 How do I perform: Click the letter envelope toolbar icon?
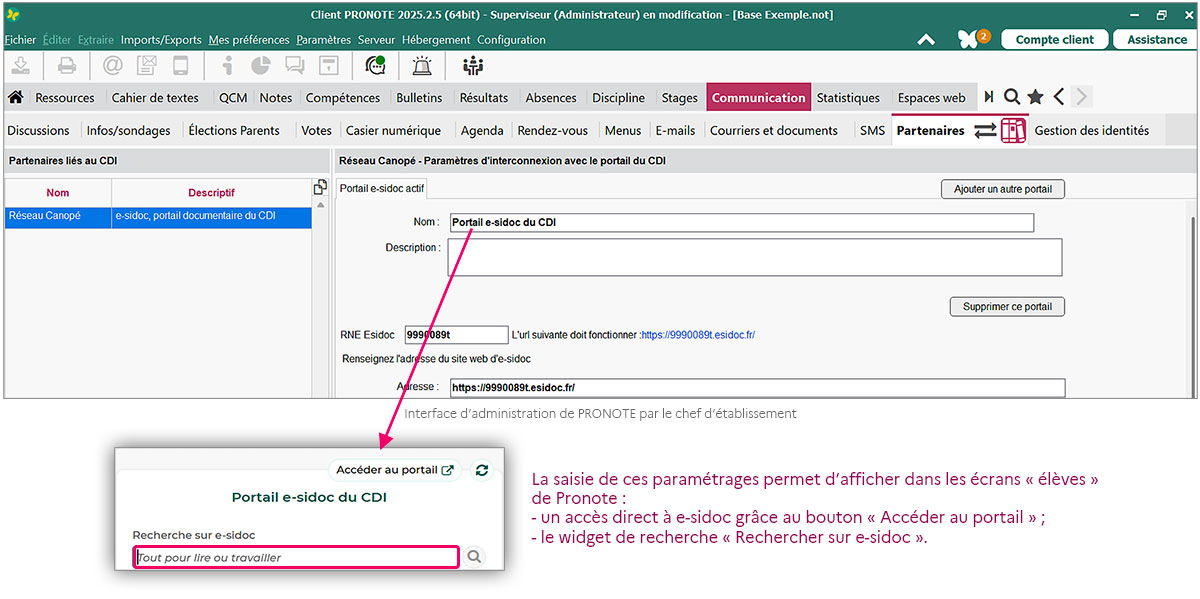coord(147,66)
